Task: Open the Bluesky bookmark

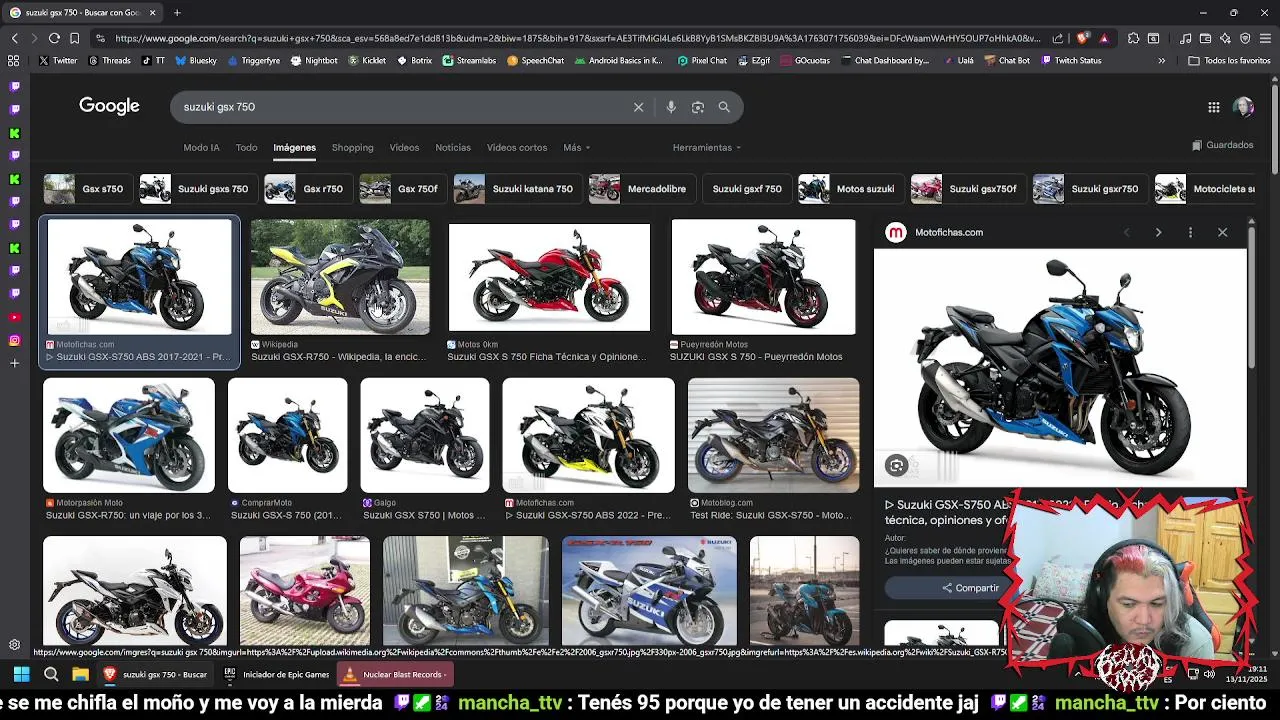Action: [195, 60]
